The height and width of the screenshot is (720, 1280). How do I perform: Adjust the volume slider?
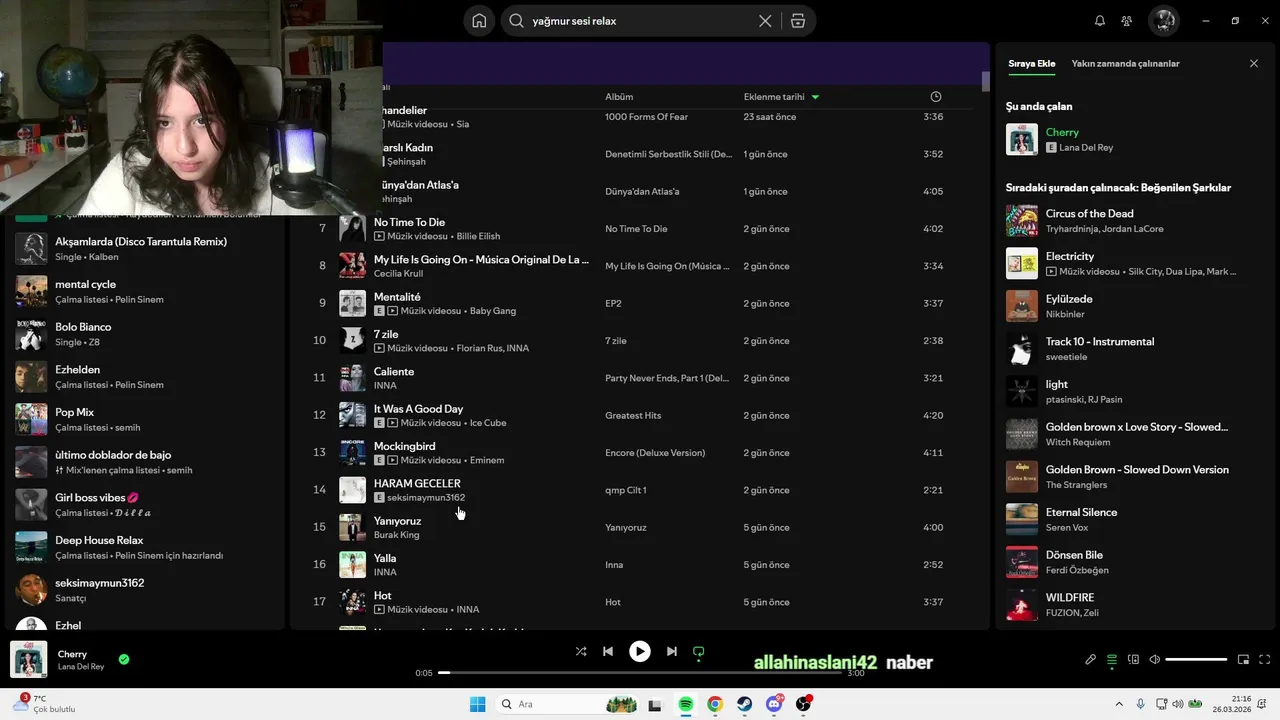pos(1196,659)
